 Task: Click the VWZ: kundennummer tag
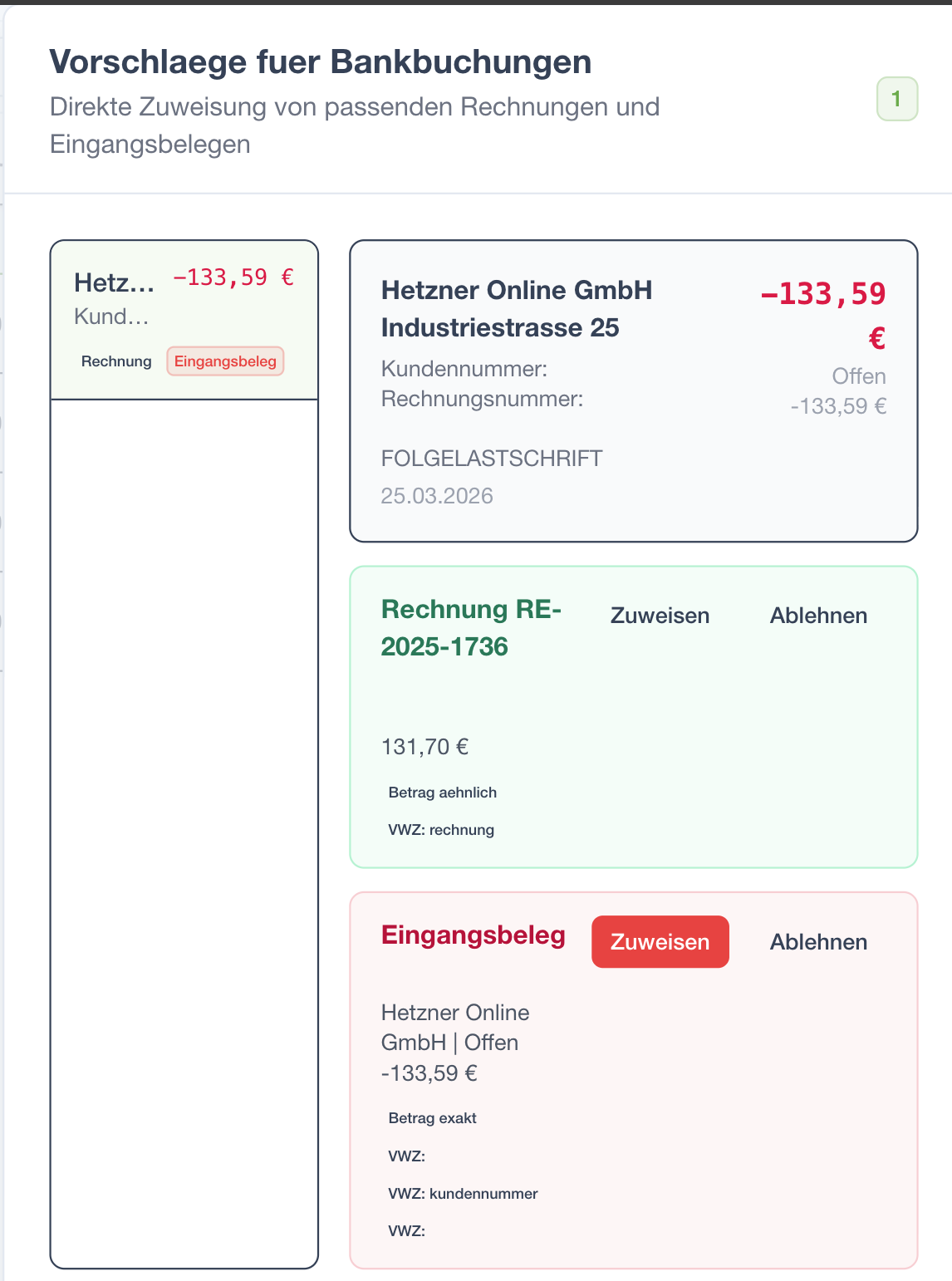click(463, 1194)
